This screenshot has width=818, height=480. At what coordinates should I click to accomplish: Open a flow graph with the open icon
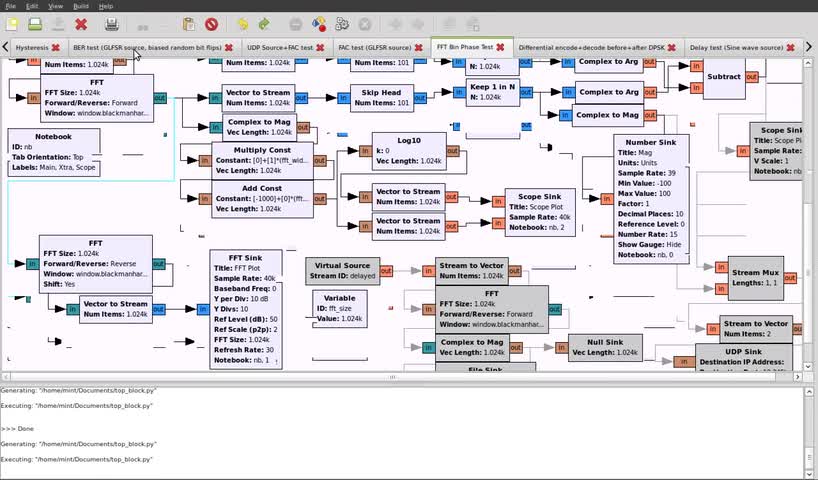click(x=35, y=24)
